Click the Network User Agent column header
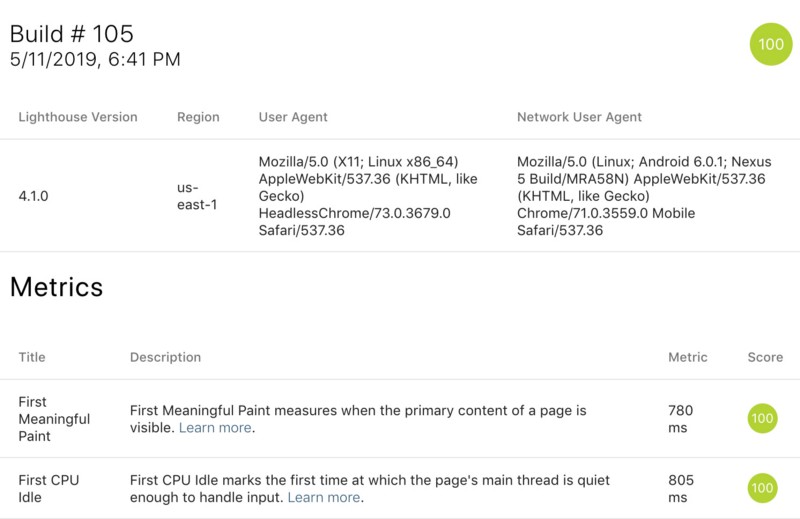The height and width of the screenshot is (519, 800). [x=579, y=117]
